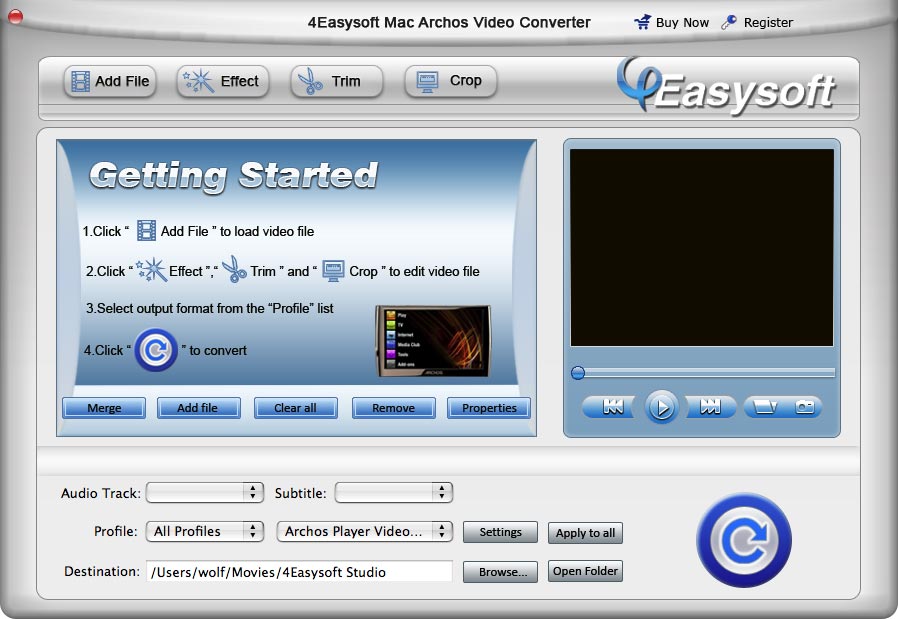
Task: Open the Add File tool in the toolbar
Action: [x=110, y=81]
